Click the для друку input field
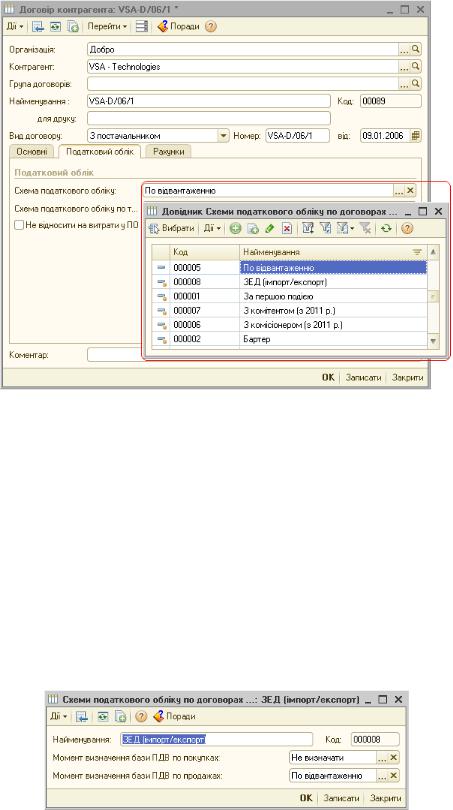453x810 pixels. [x=209, y=118]
